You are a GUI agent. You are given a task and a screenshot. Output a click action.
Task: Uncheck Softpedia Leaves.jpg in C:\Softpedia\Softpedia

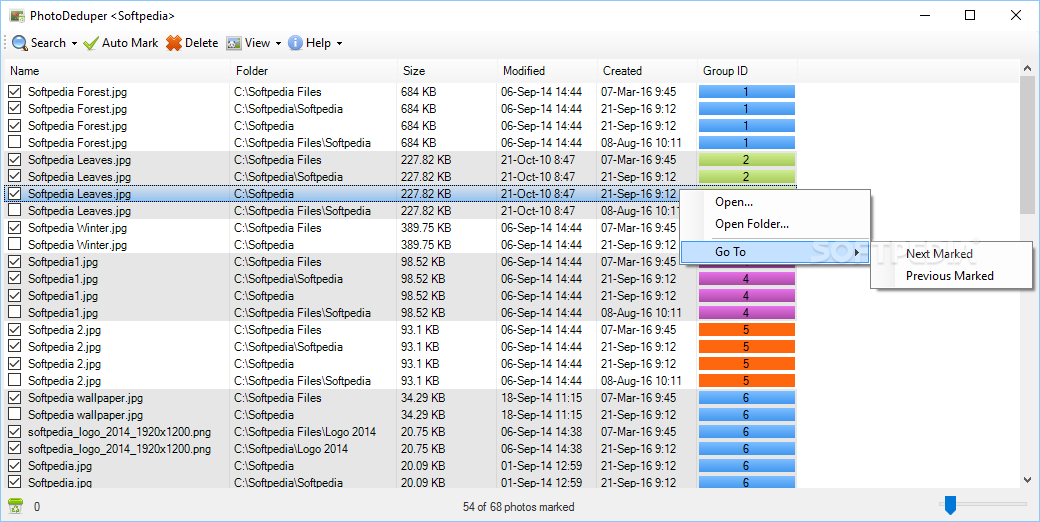pos(15,176)
